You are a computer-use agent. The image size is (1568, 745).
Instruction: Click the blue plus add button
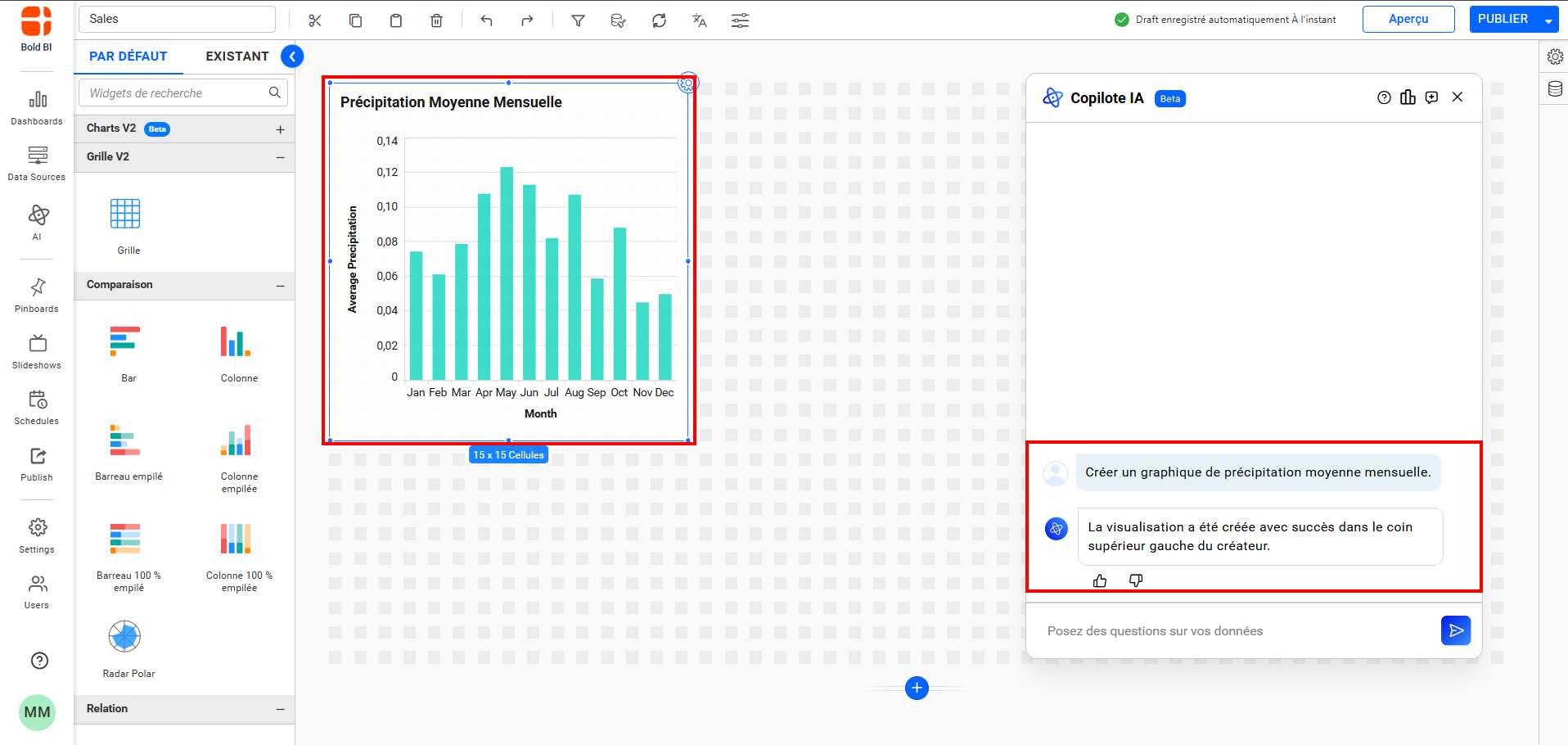[917, 689]
